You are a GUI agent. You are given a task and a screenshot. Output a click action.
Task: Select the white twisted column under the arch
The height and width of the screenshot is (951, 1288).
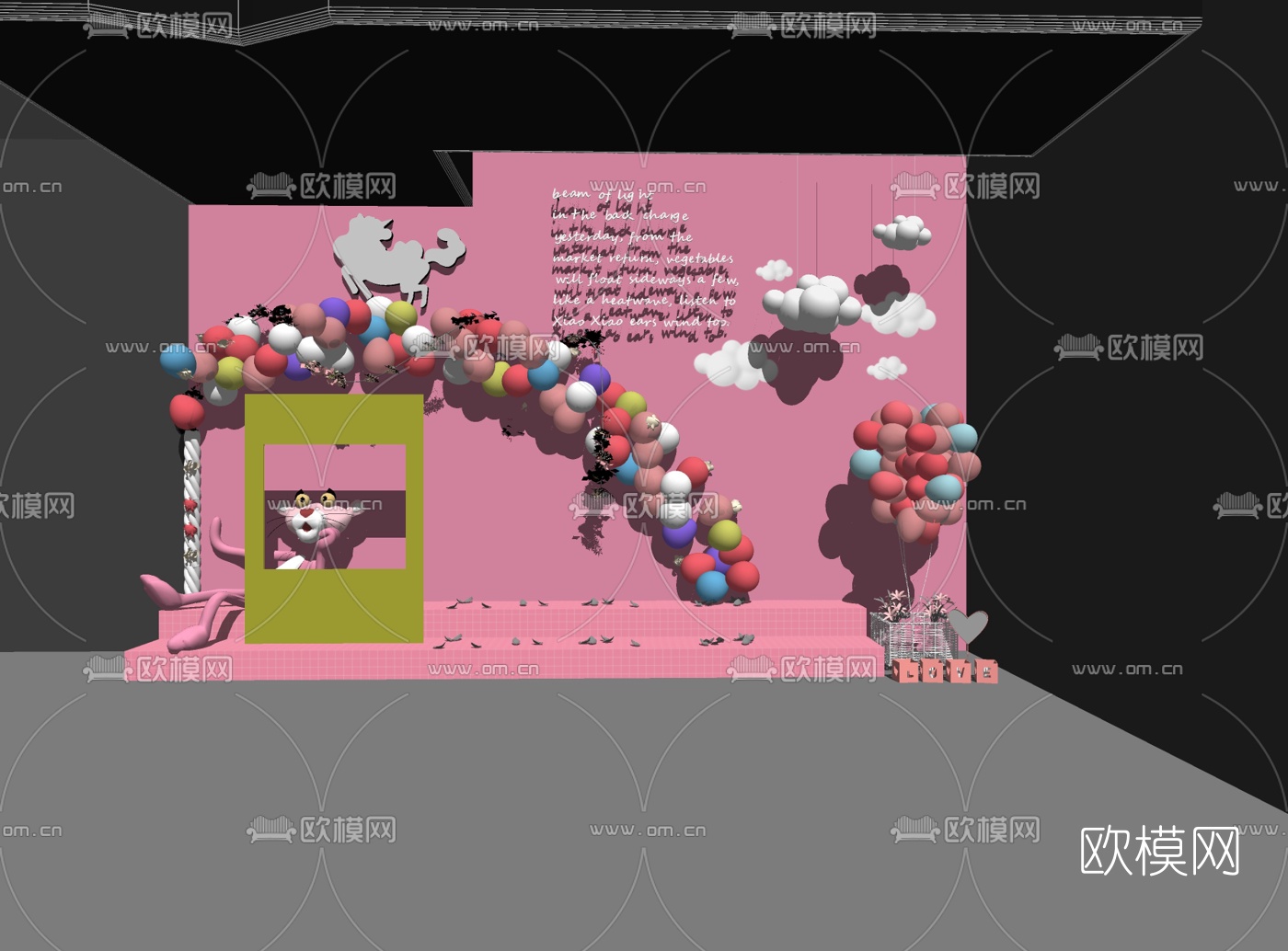[191, 511]
